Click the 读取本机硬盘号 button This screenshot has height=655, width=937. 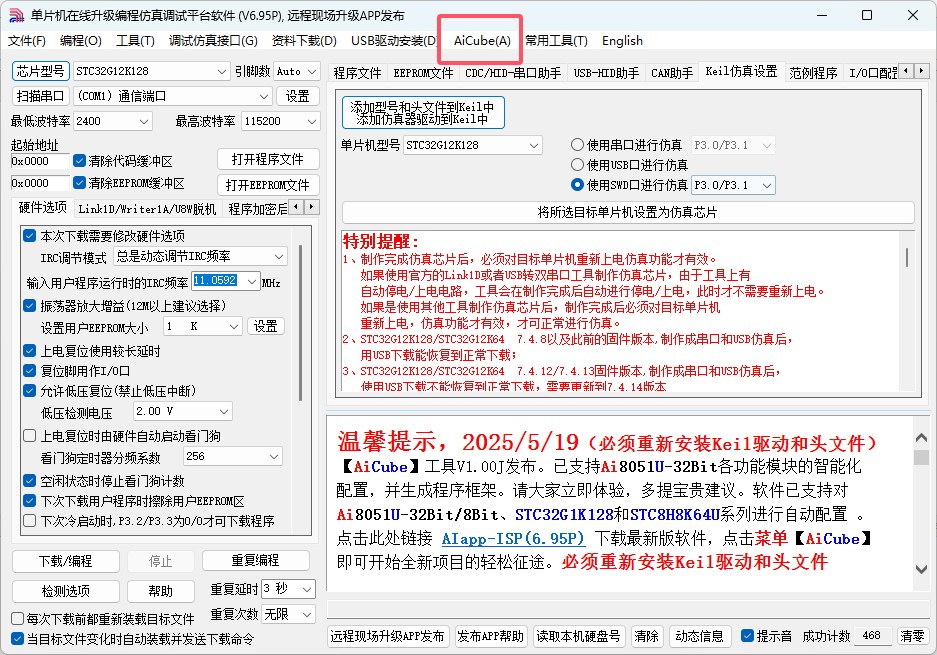(x=578, y=636)
